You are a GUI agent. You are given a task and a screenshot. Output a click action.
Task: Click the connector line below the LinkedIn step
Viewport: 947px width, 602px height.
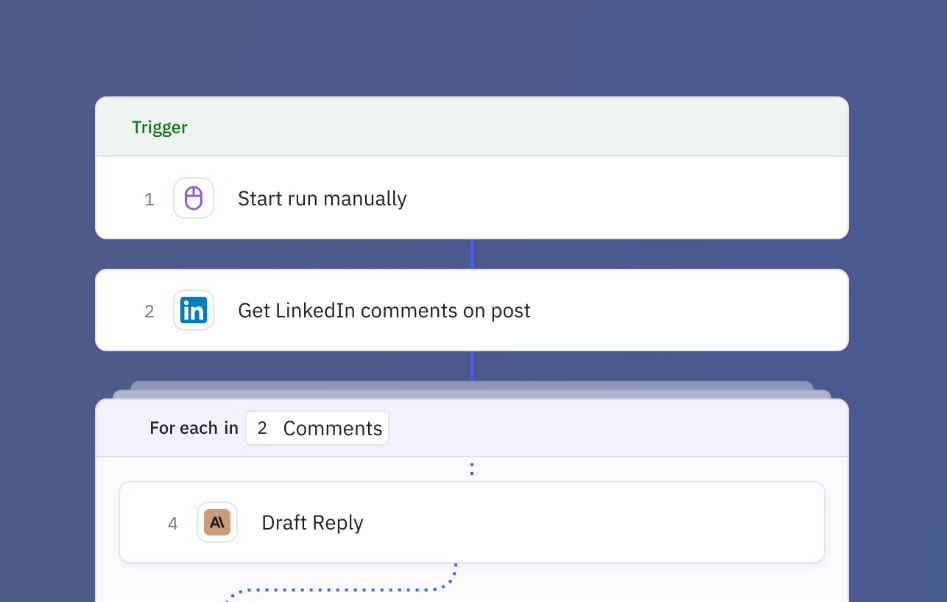(472, 365)
